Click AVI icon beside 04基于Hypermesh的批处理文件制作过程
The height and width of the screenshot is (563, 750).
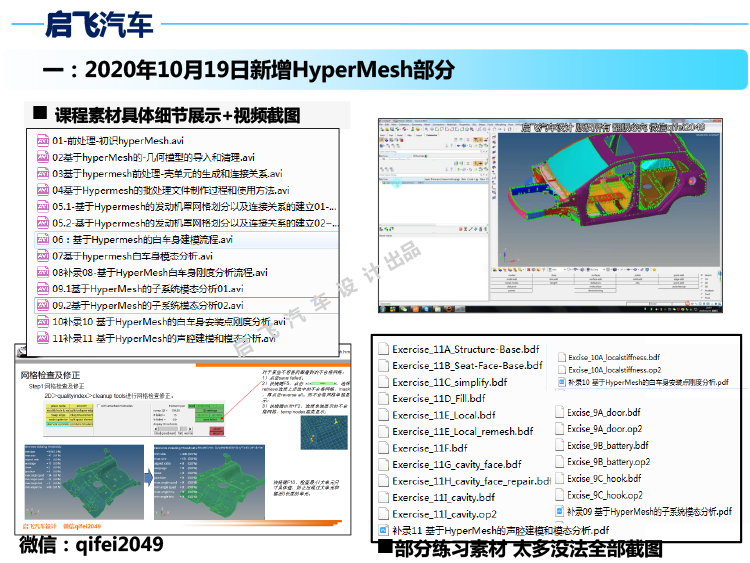[43, 190]
